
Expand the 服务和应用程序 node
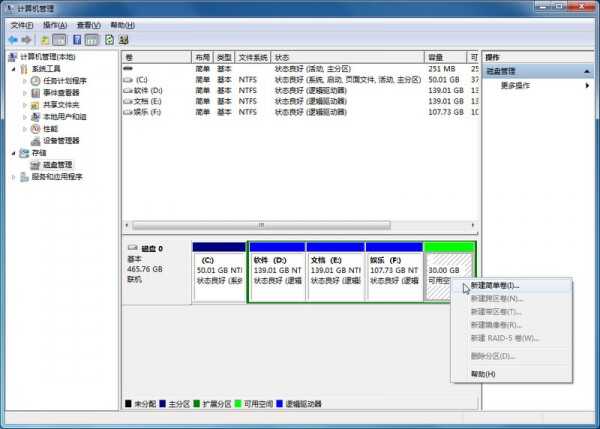(x=13, y=177)
